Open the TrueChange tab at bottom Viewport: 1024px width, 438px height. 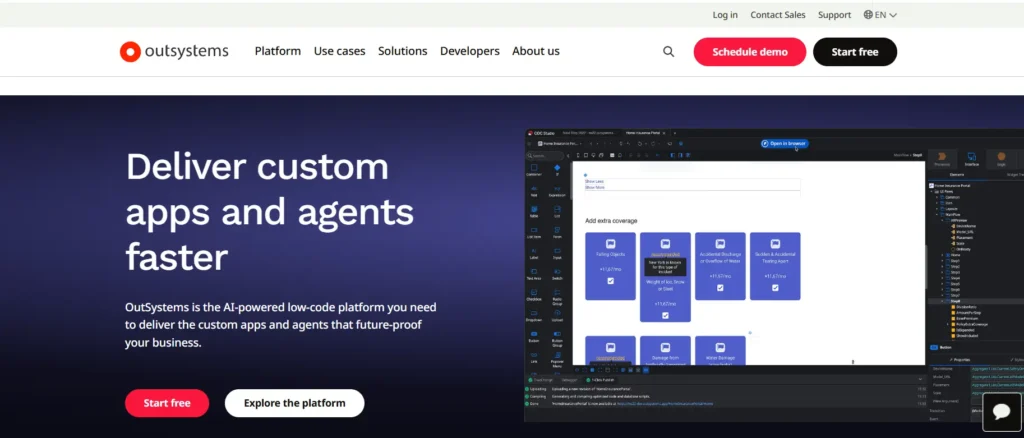point(541,380)
